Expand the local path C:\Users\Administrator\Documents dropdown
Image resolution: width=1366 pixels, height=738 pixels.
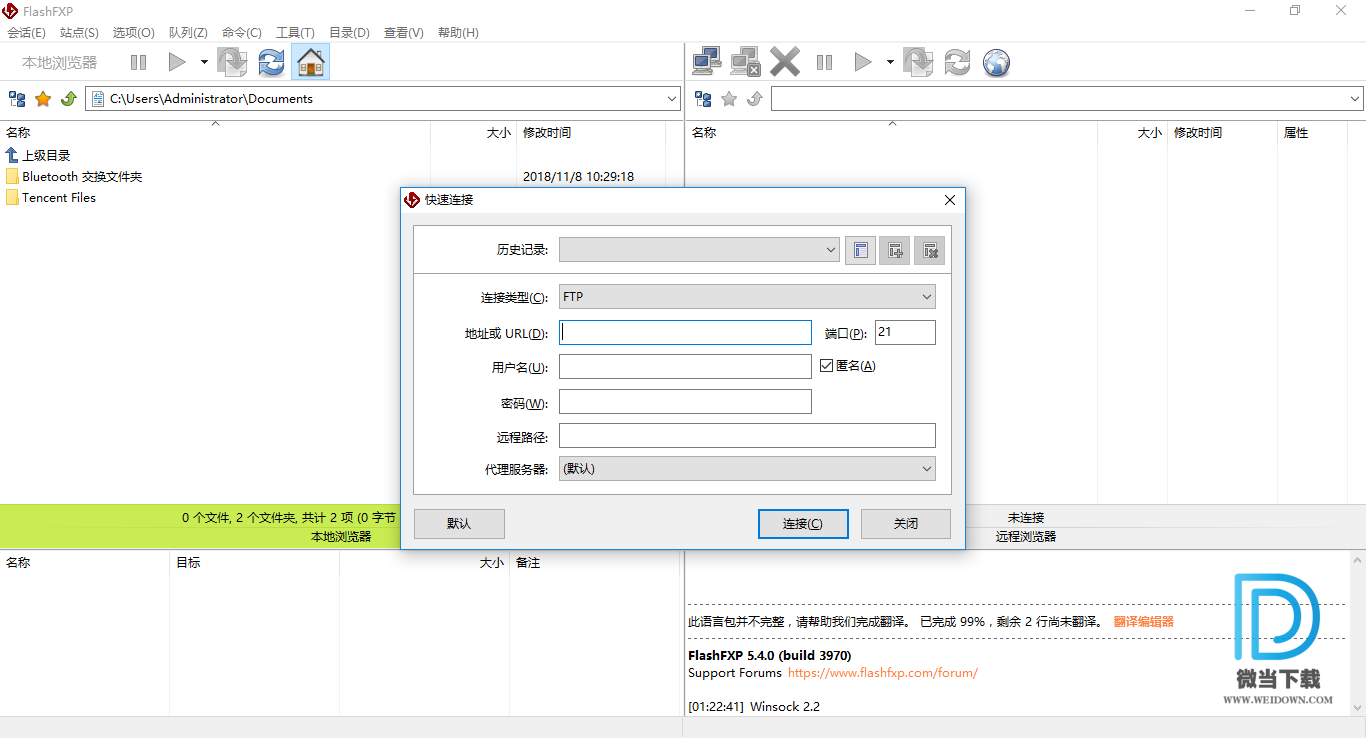pyautogui.click(x=672, y=99)
